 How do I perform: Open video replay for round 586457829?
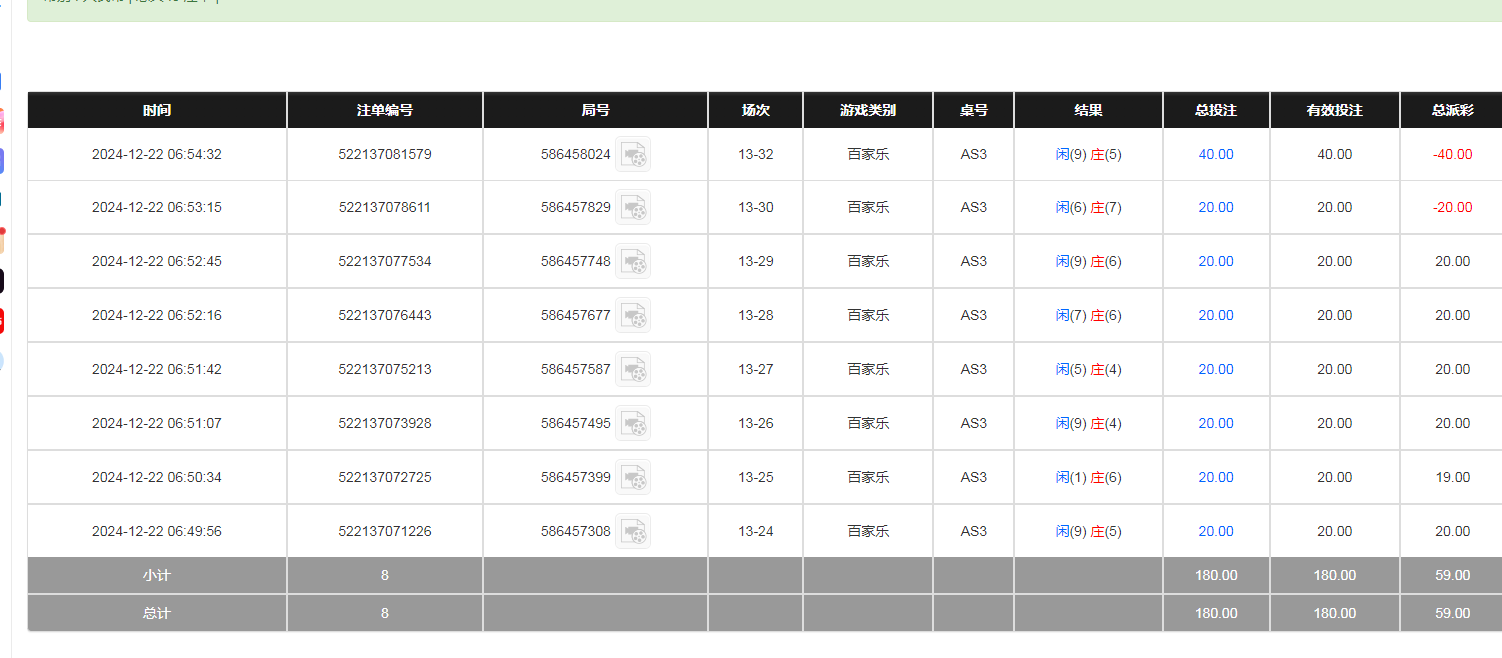(x=633, y=208)
